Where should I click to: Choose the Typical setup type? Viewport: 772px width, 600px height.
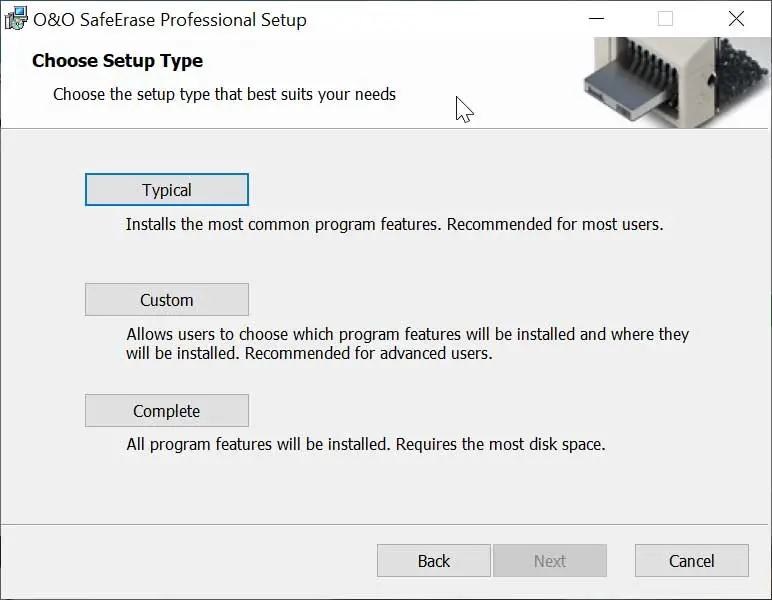[167, 190]
